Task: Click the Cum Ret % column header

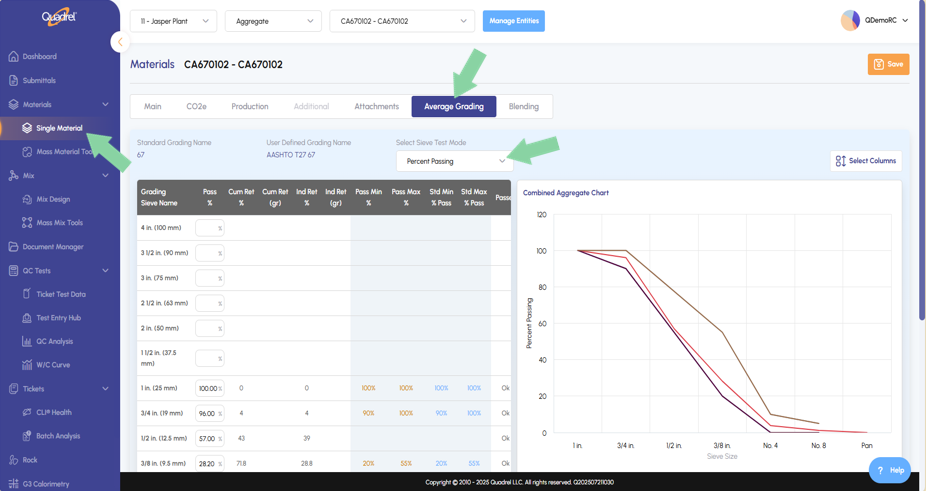Action: 241,197
